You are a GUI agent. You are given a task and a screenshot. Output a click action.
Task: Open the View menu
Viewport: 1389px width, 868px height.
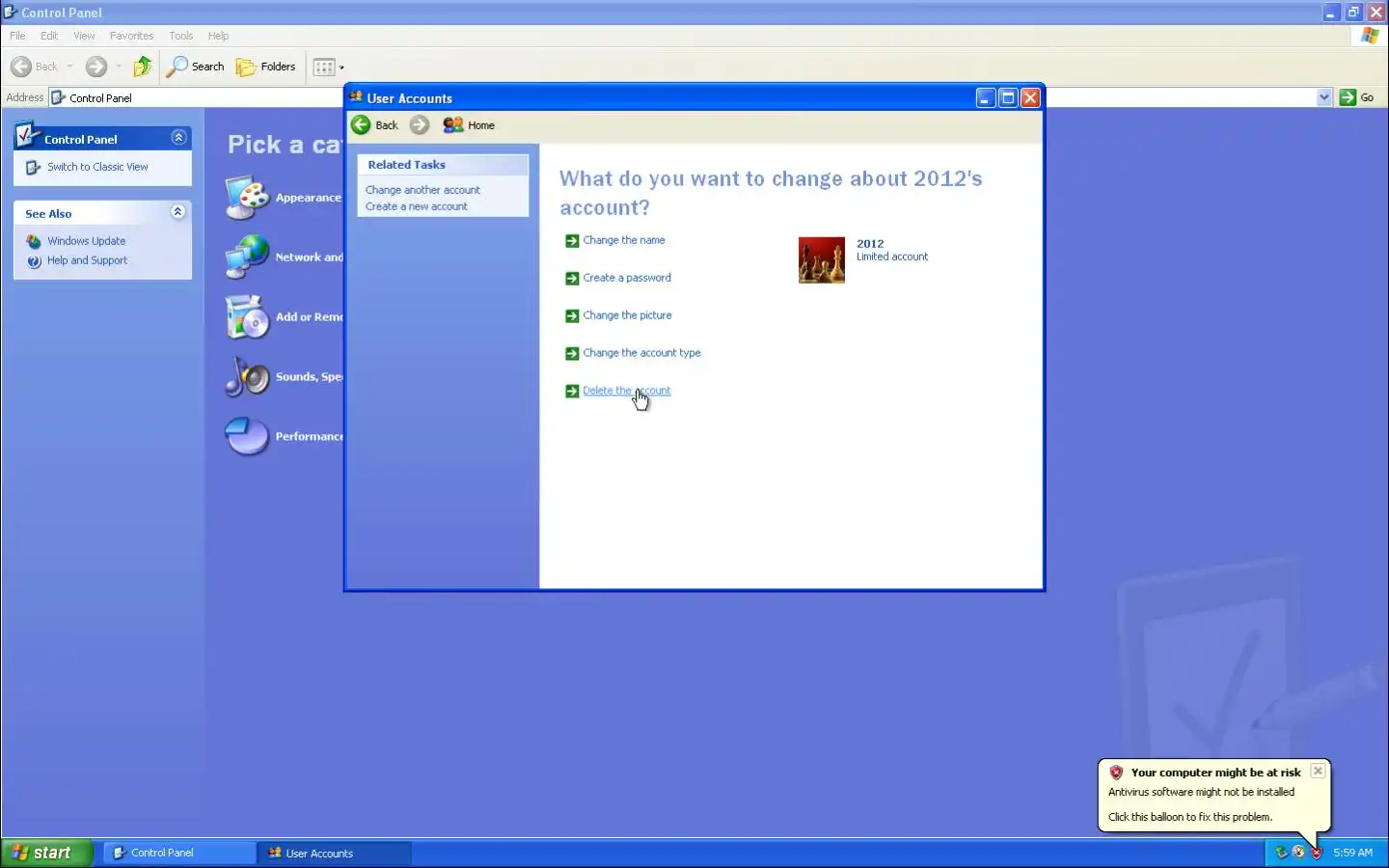84,36
